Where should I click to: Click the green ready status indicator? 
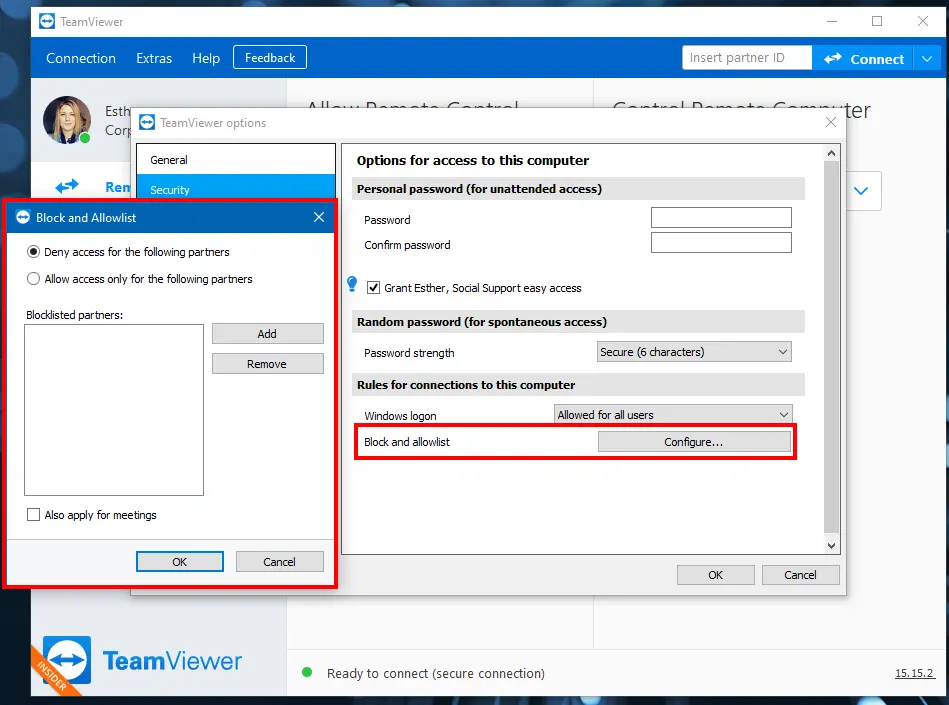coord(307,672)
